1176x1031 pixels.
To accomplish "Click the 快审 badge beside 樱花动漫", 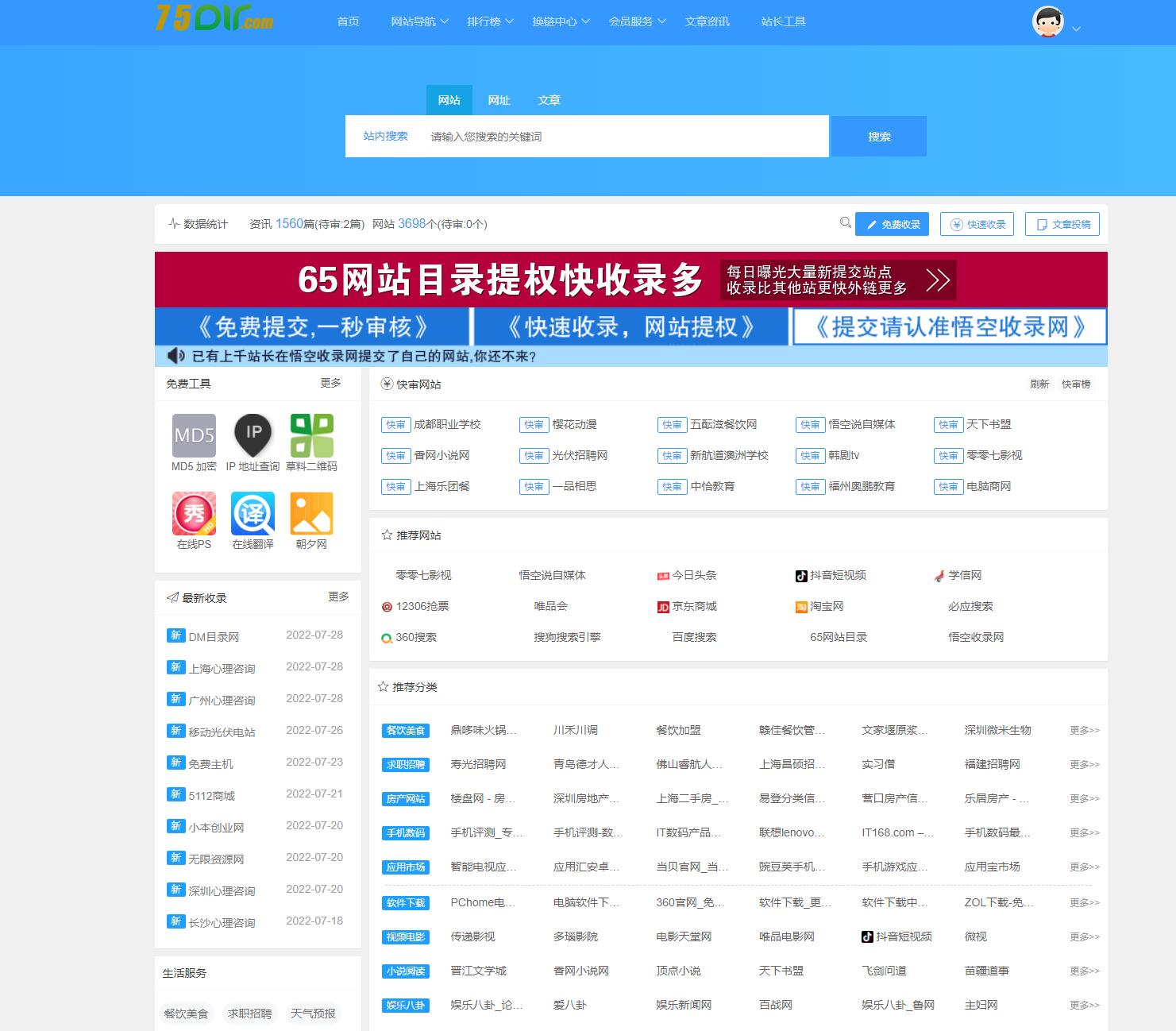I will click(534, 425).
